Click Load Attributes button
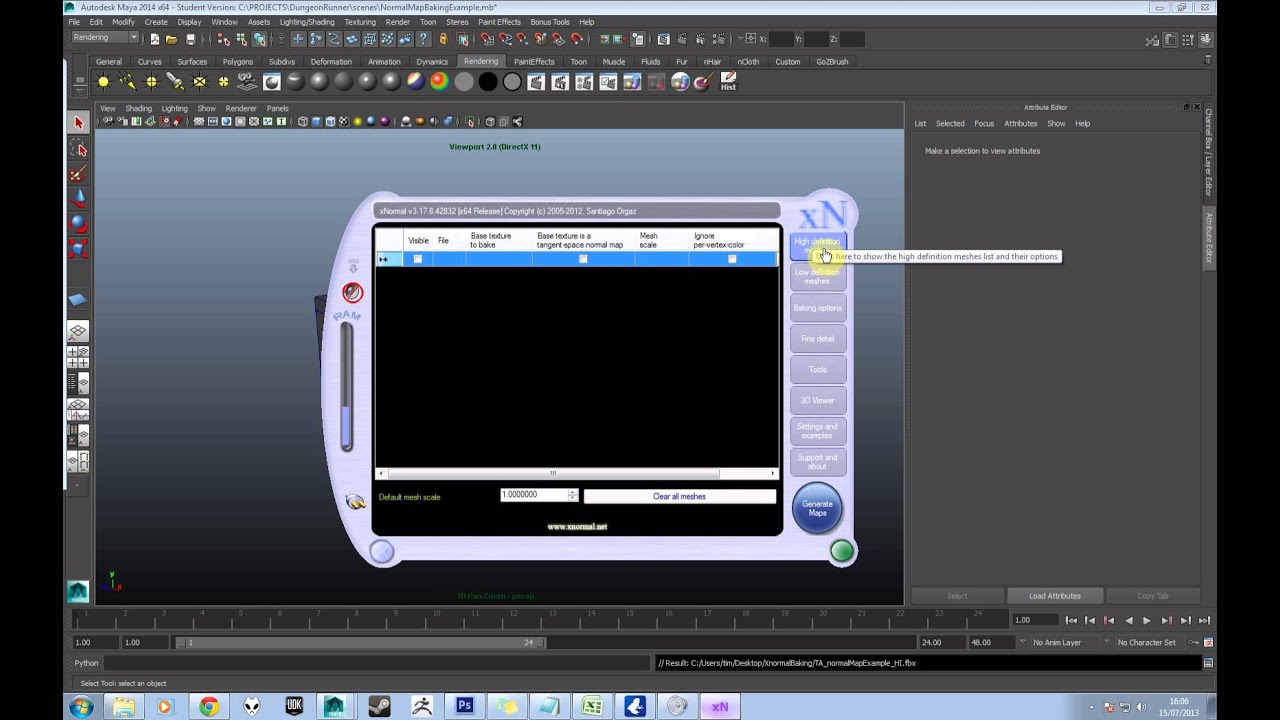 tap(1055, 596)
